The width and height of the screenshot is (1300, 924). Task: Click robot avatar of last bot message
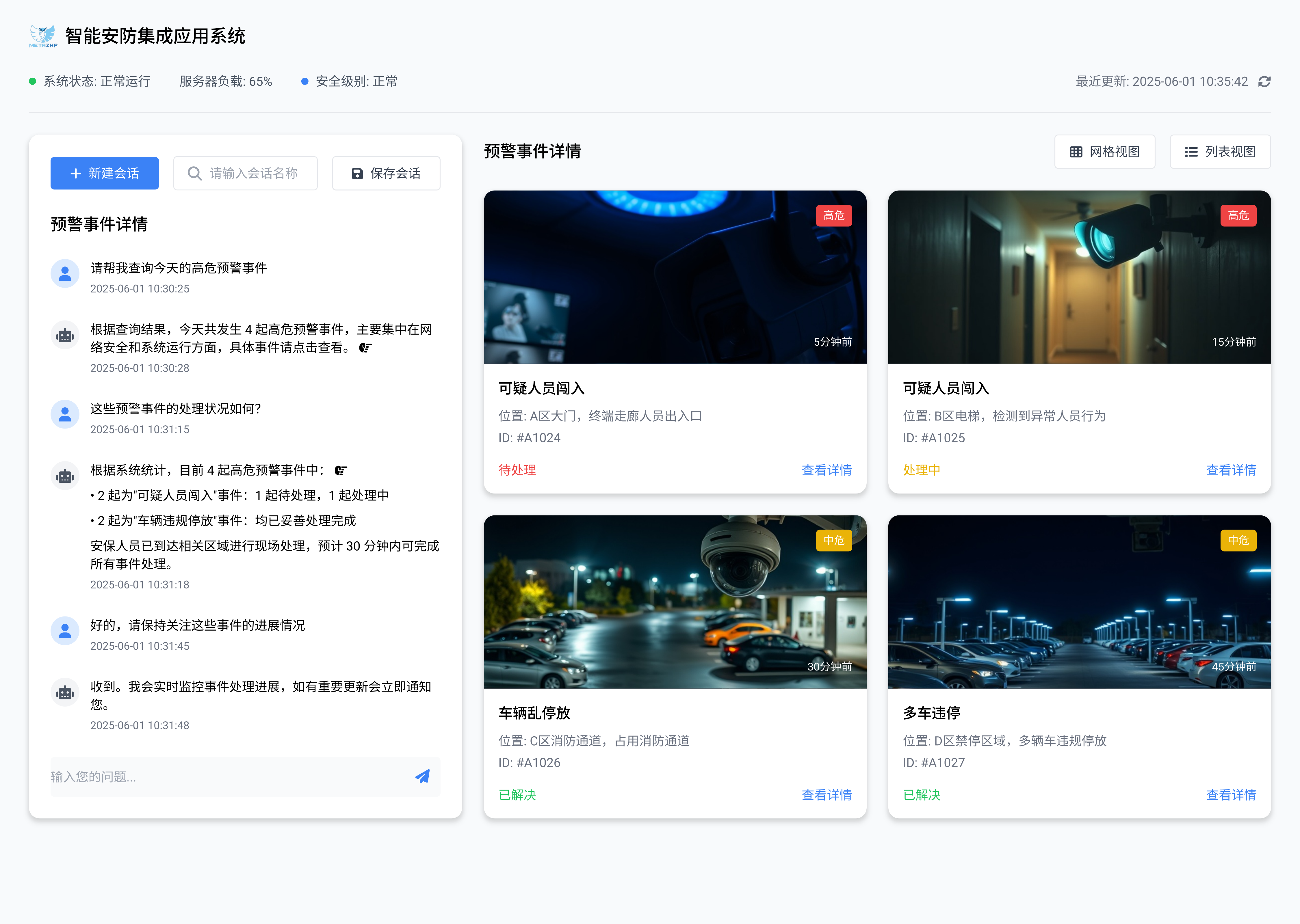[65, 692]
